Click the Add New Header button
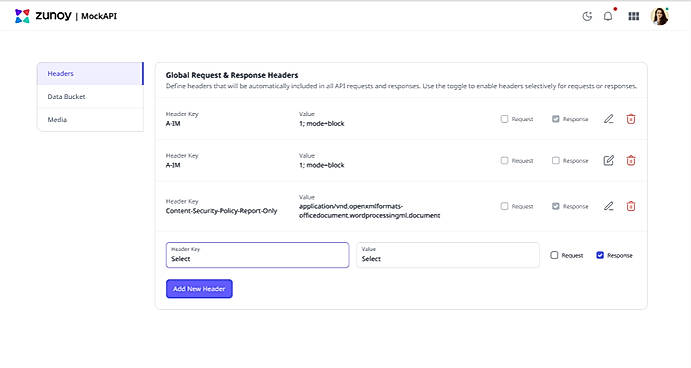This screenshot has height=368, width=691. [199, 289]
